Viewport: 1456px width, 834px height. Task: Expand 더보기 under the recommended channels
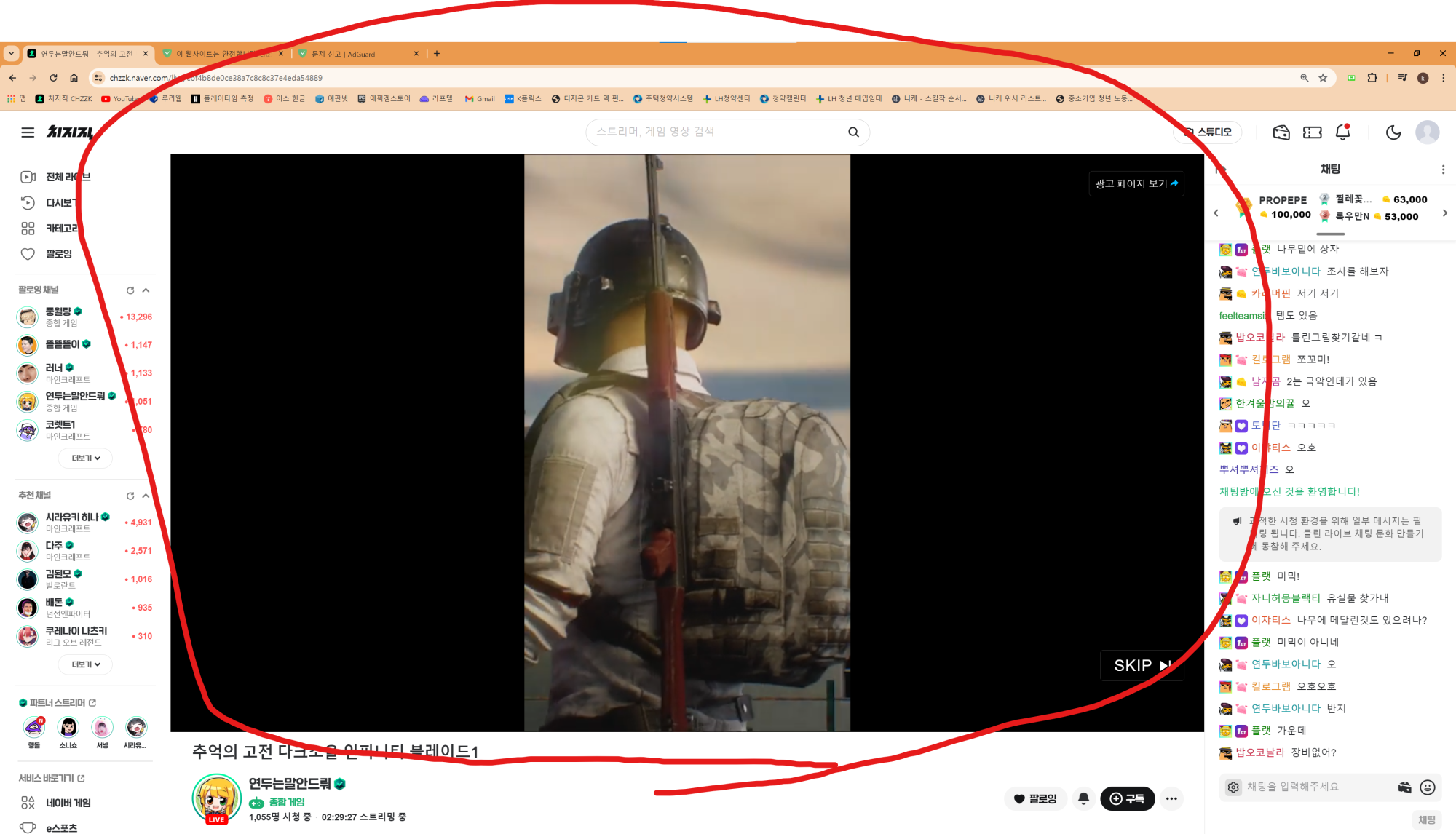(x=86, y=664)
